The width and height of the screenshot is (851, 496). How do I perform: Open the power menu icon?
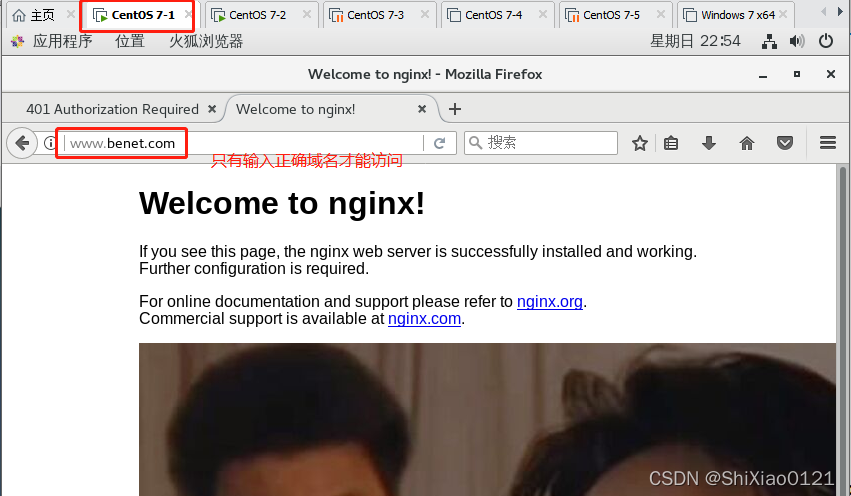tap(825, 41)
